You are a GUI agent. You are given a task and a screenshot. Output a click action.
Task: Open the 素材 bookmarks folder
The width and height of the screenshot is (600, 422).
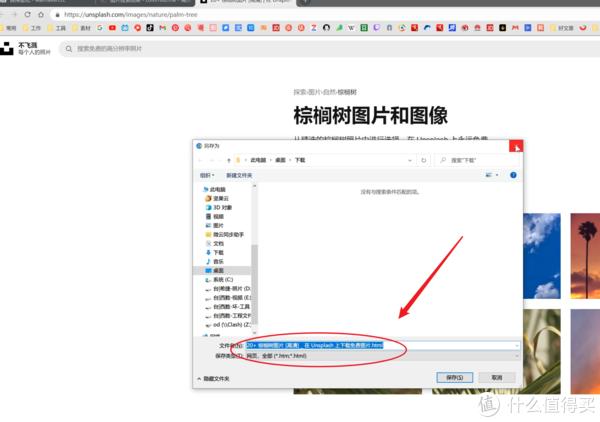[82, 28]
